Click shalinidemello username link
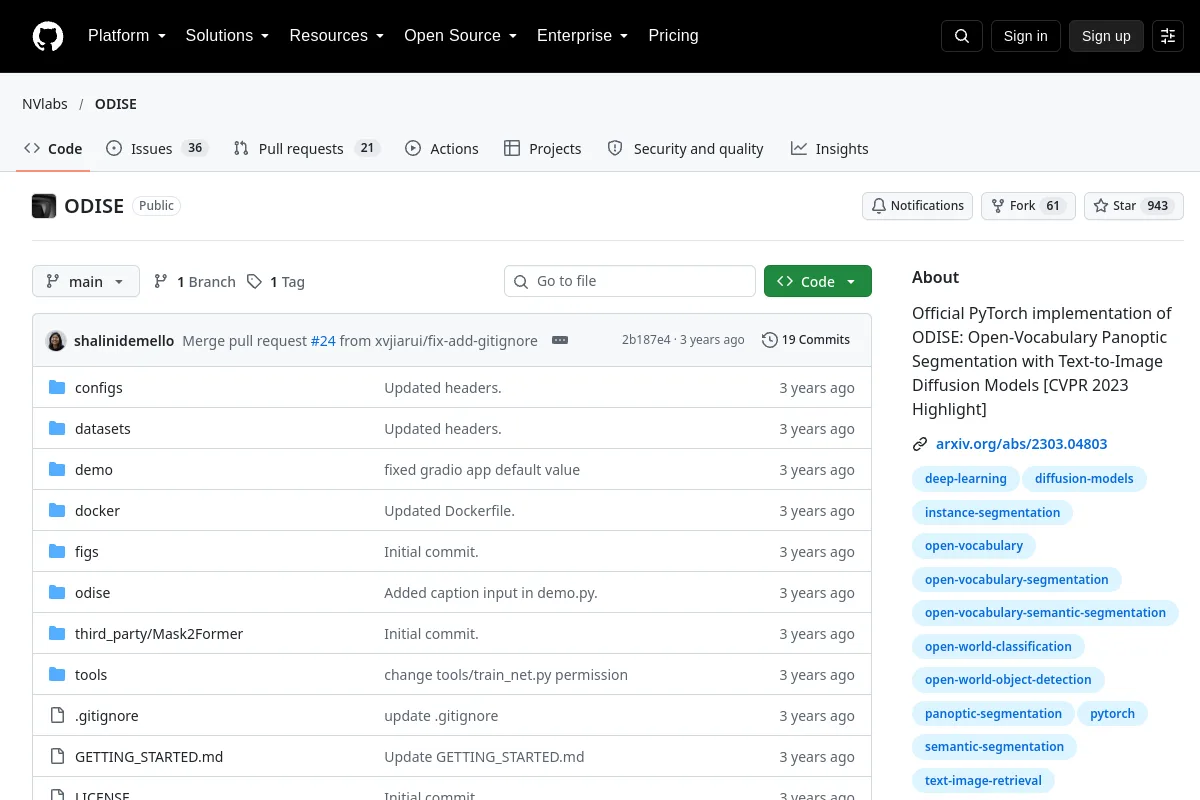This screenshot has width=1200, height=800. pyautogui.click(x=126, y=341)
